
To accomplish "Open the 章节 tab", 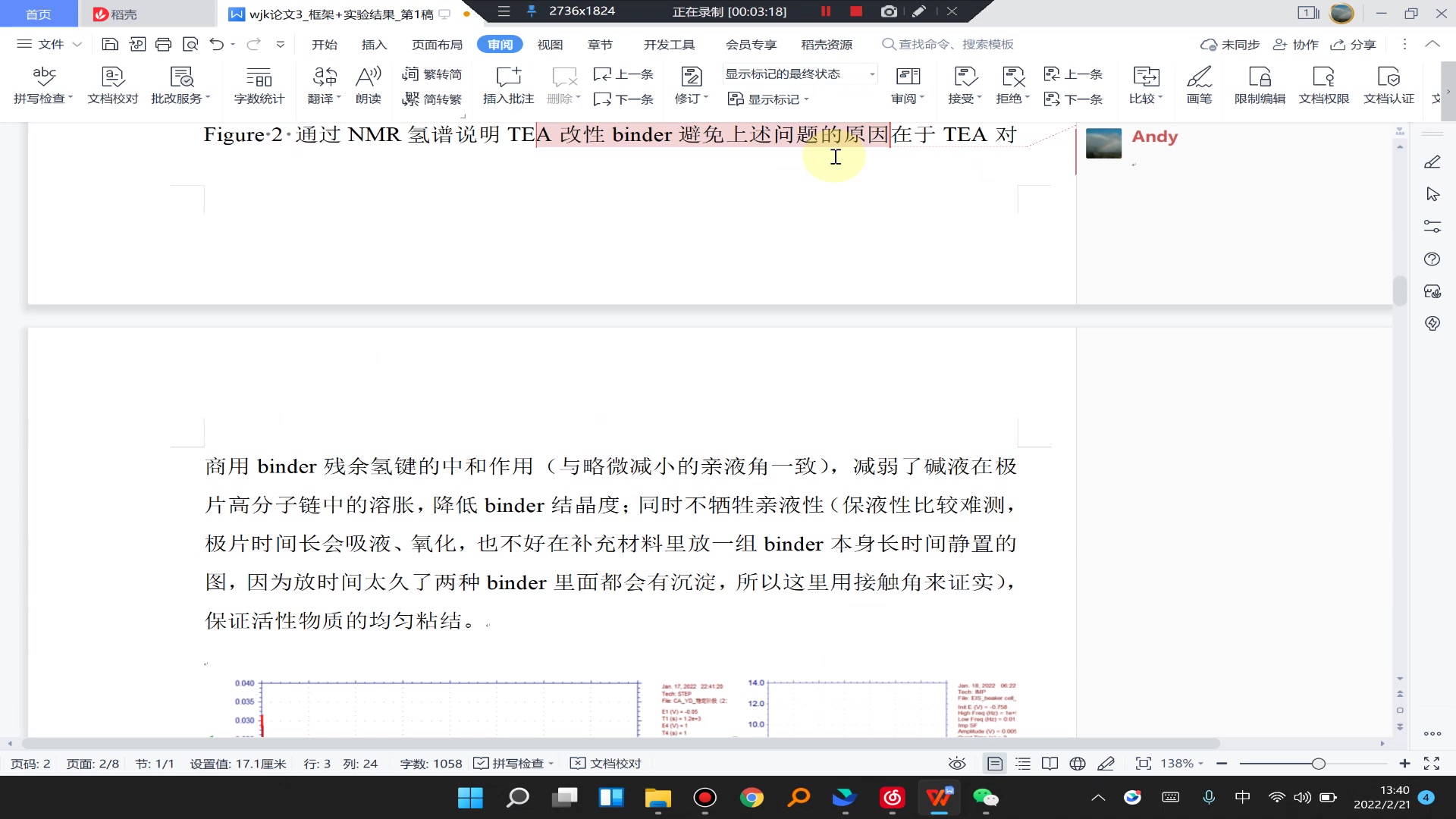I will 600,45.
